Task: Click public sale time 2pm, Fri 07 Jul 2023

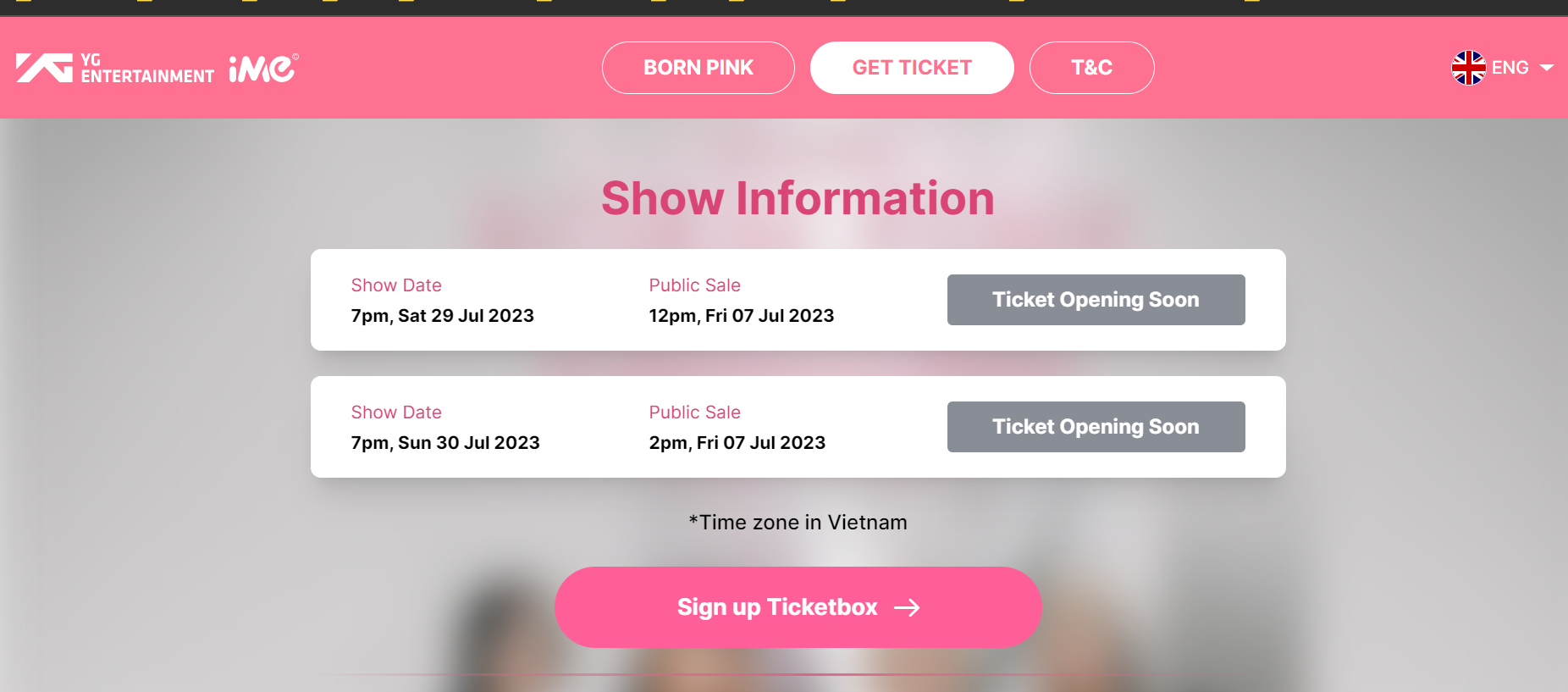Action: pos(737,443)
